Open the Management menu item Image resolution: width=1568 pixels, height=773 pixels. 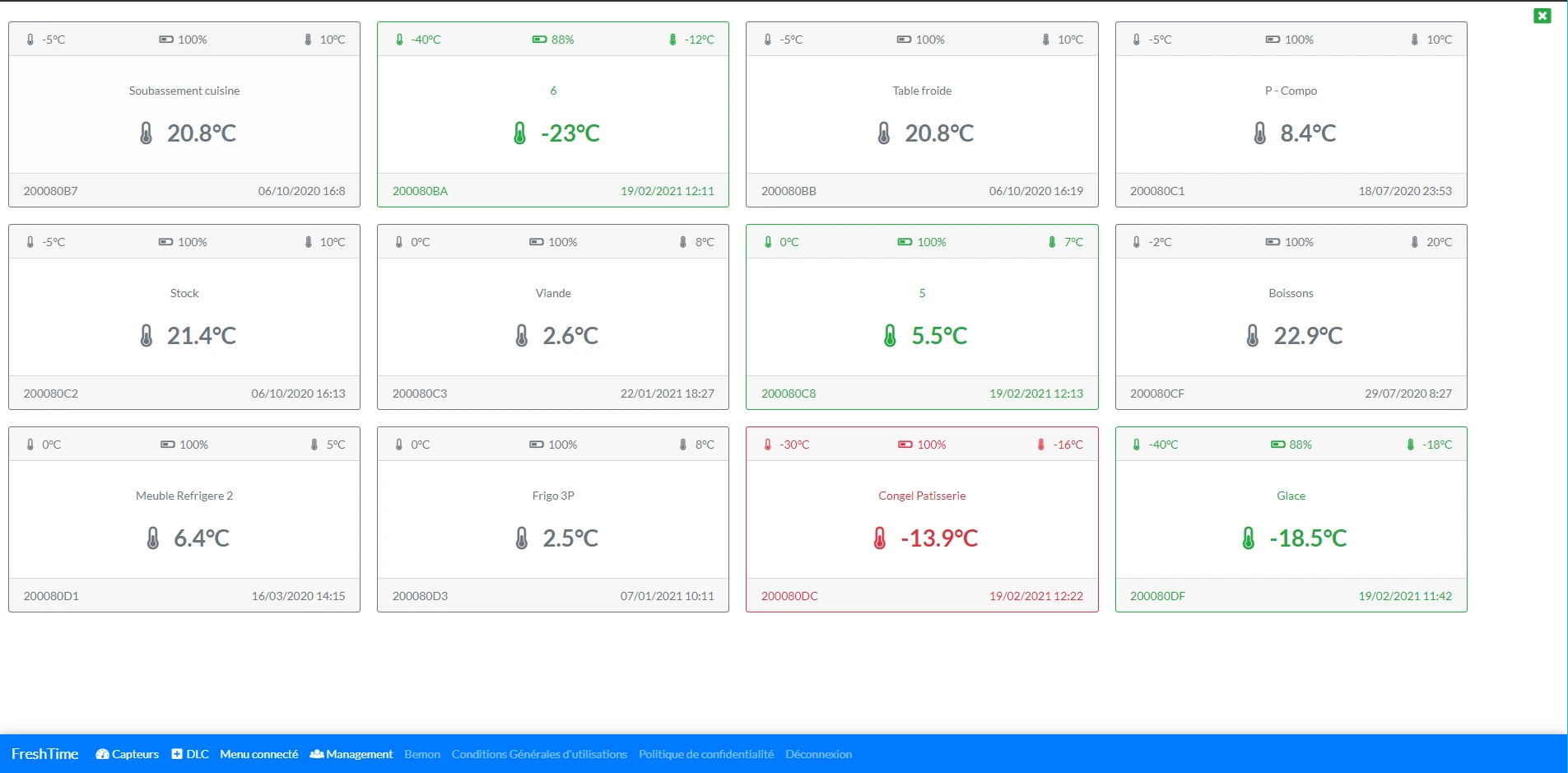click(x=351, y=754)
